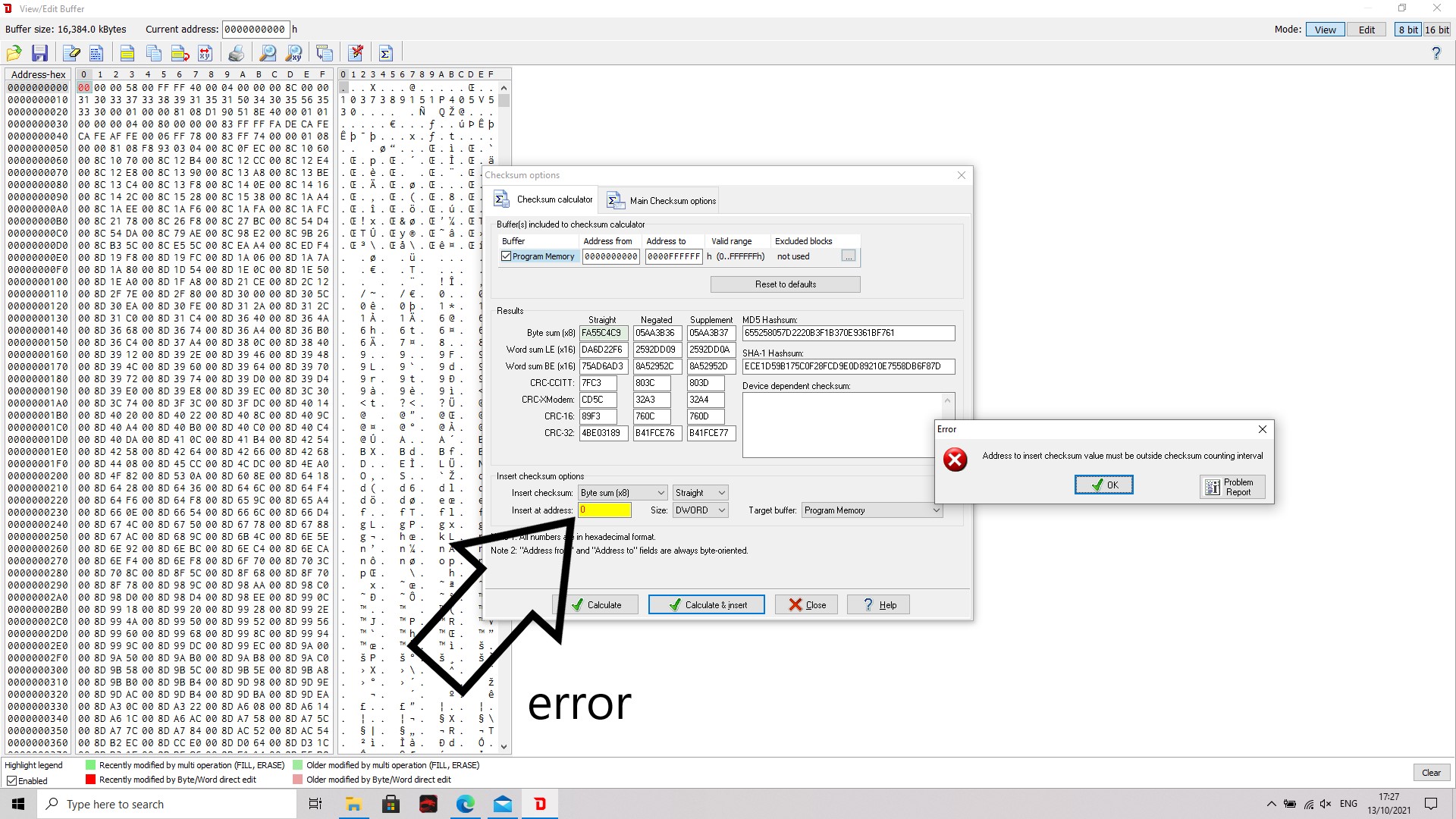Image resolution: width=1456 pixels, height=819 pixels.
Task: Open Microsoft Edge from the taskbar
Action: pos(466,804)
